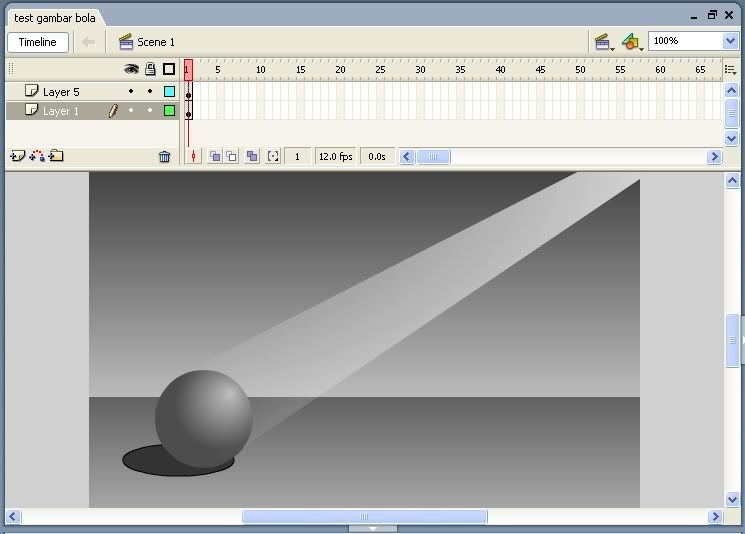Open the timeline options menu icon
The width and height of the screenshot is (745, 534).
click(x=730, y=70)
